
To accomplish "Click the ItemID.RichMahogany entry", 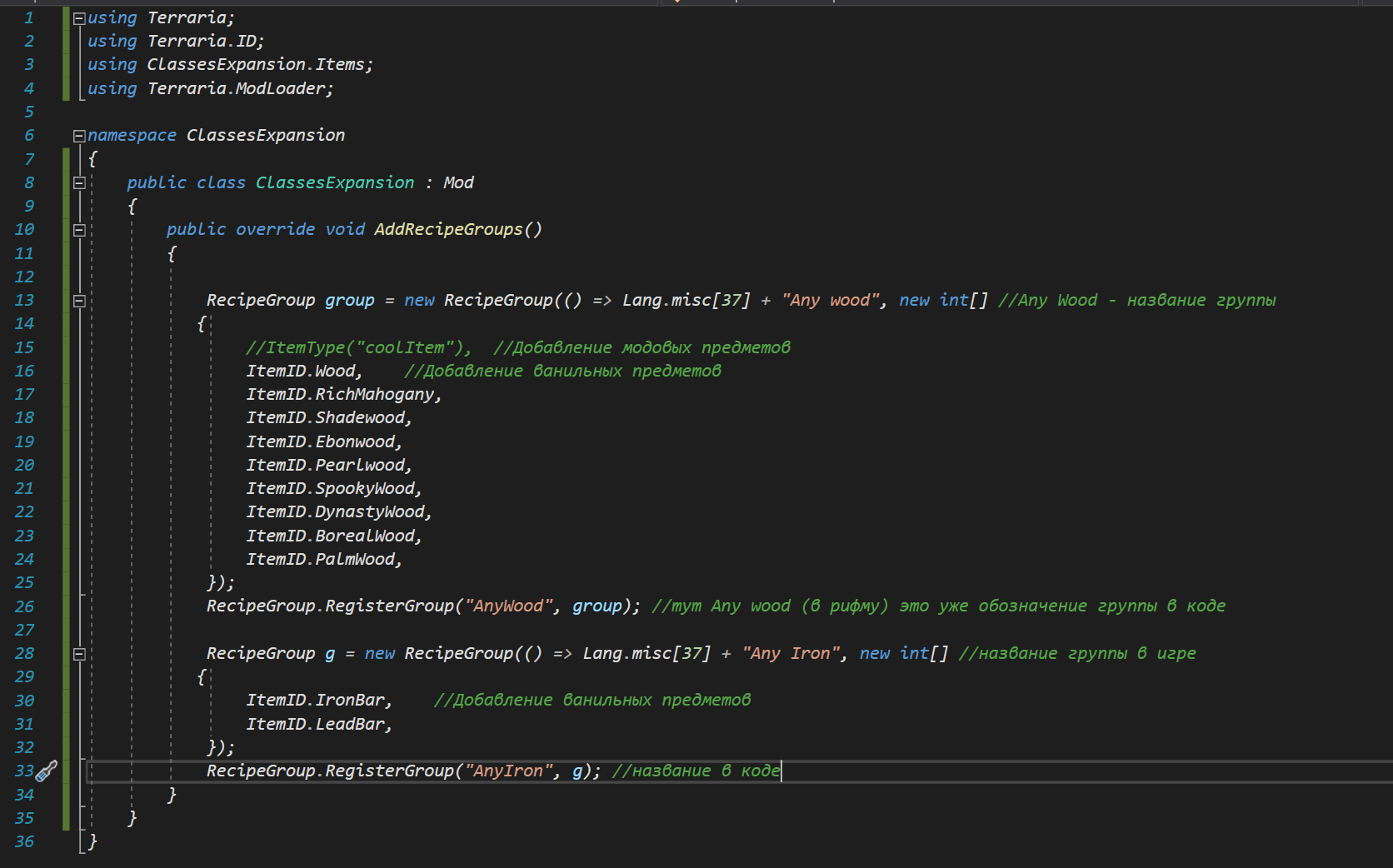I will point(344,394).
